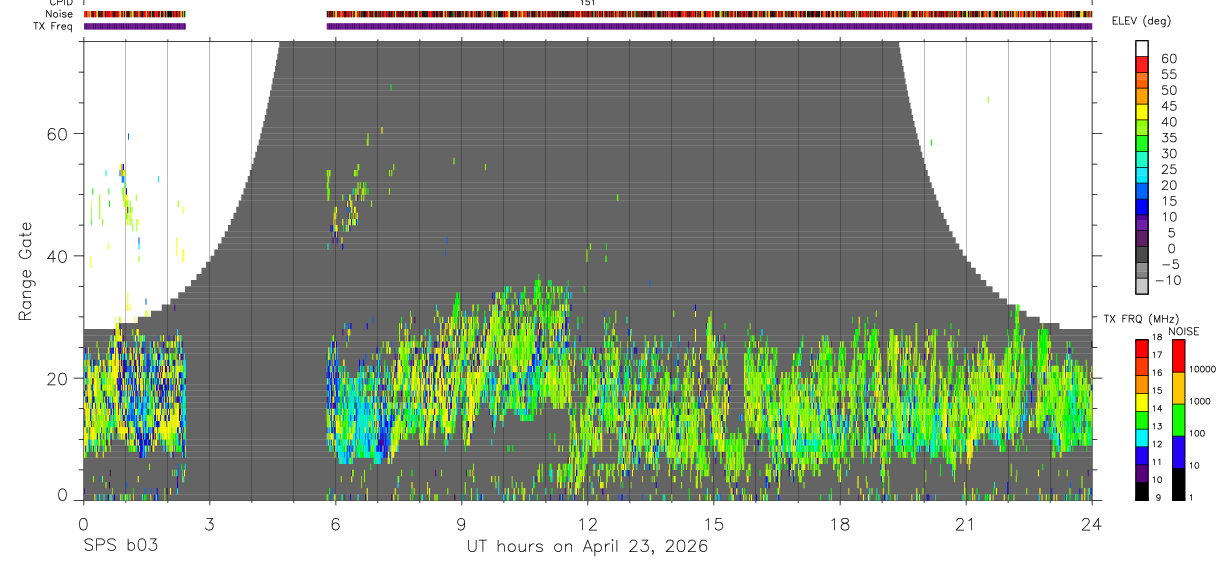The image size is (1228, 567).
Task: Click the red segment of ELEV colorbar
Action: [x=1143, y=64]
